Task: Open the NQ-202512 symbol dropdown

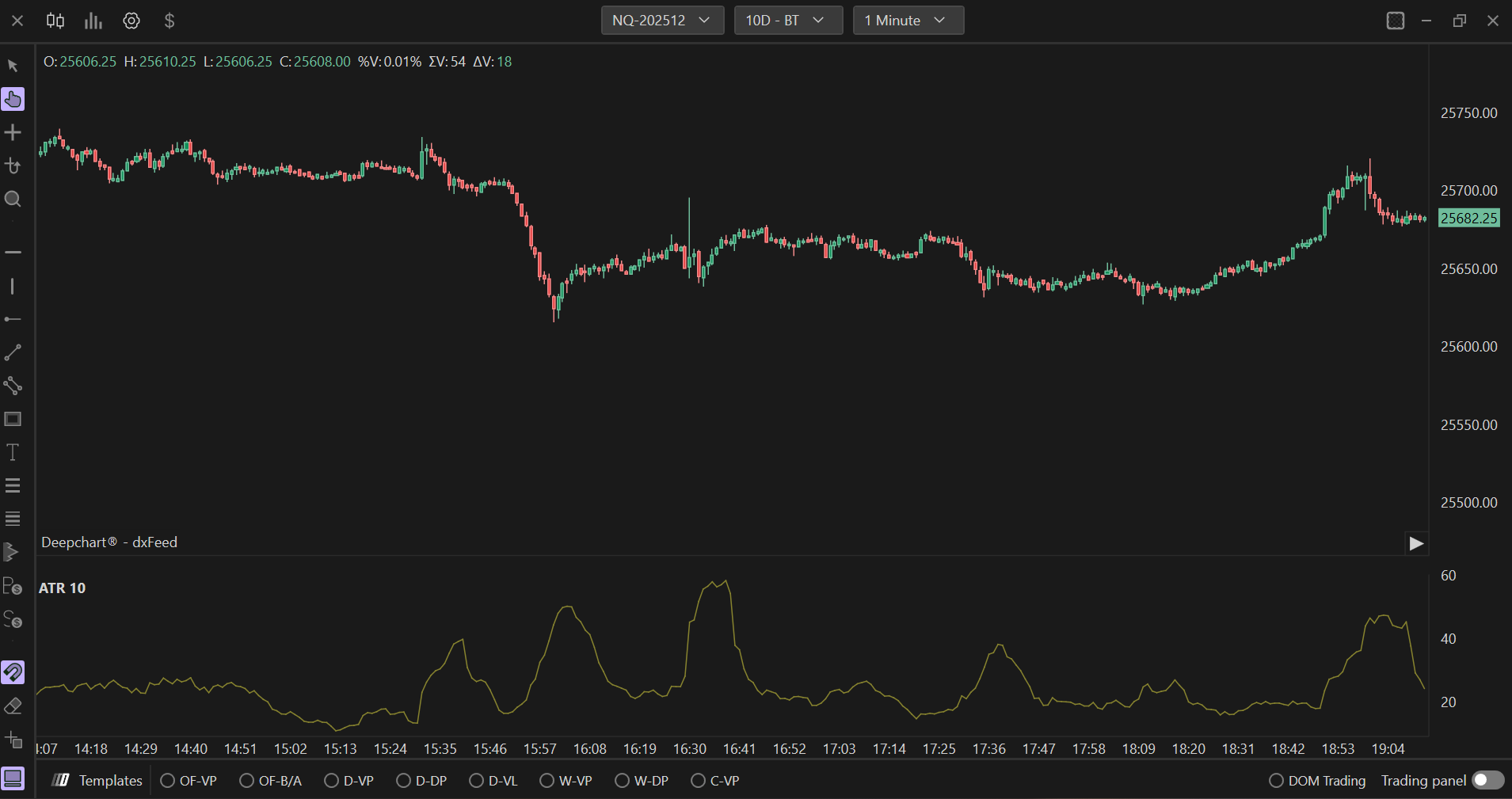Action: coord(662,21)
